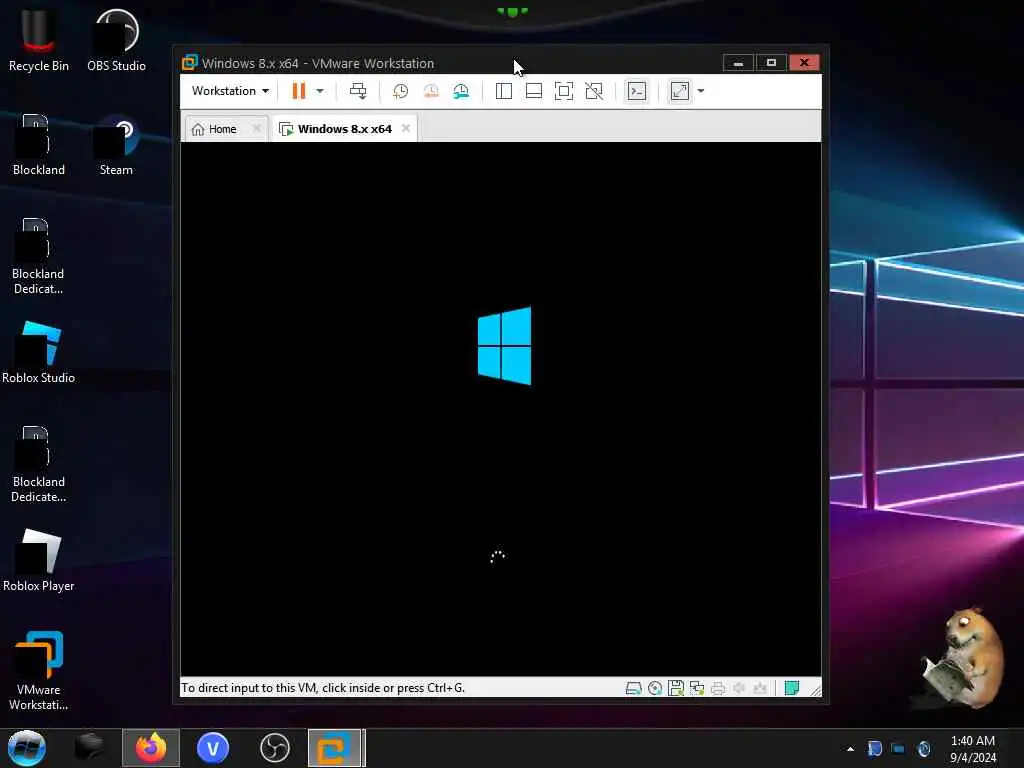Click the stretch guest display icon

(x=680, y=91)
